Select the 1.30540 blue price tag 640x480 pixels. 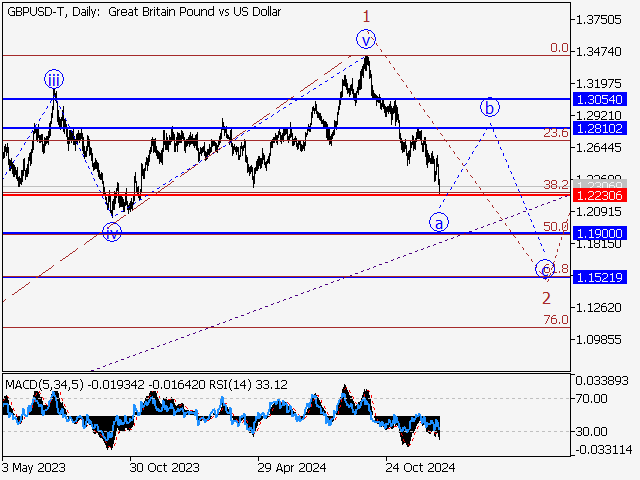(600, 100)
